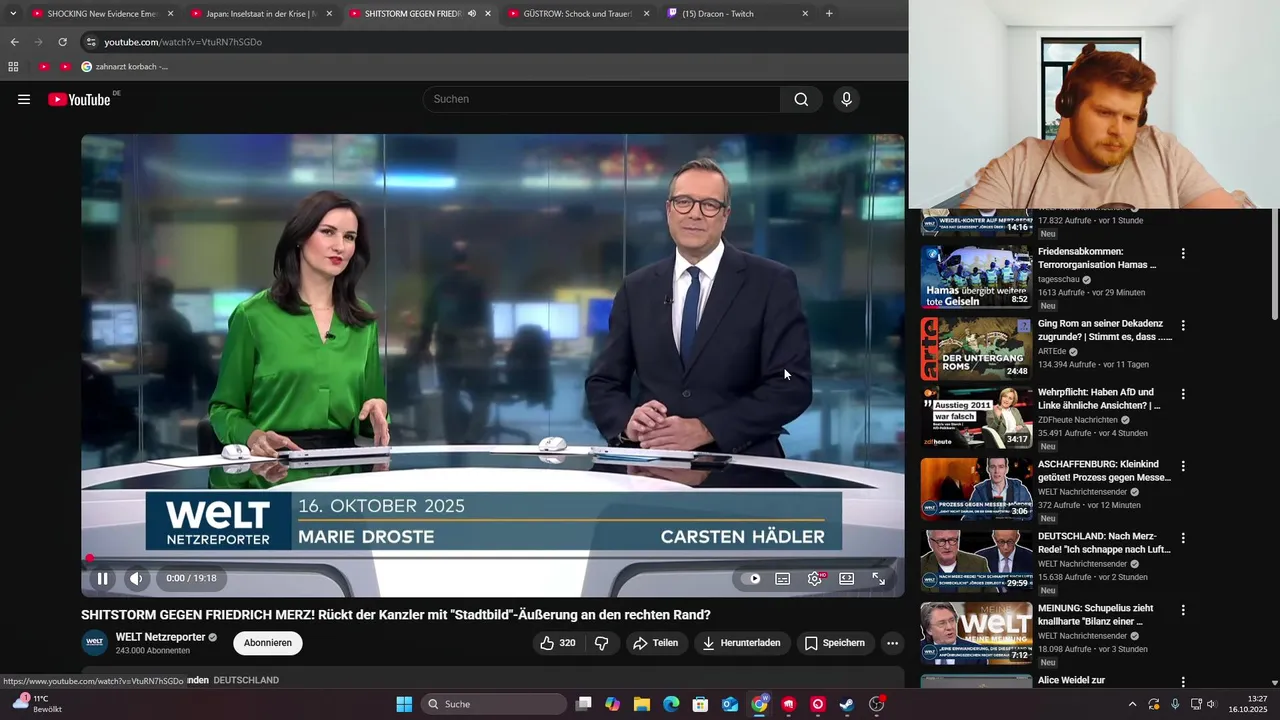Enter fullscreen using the player corner icon
Image resolution: width=1280 pixels, height=720 pixels.
[879, 578]
